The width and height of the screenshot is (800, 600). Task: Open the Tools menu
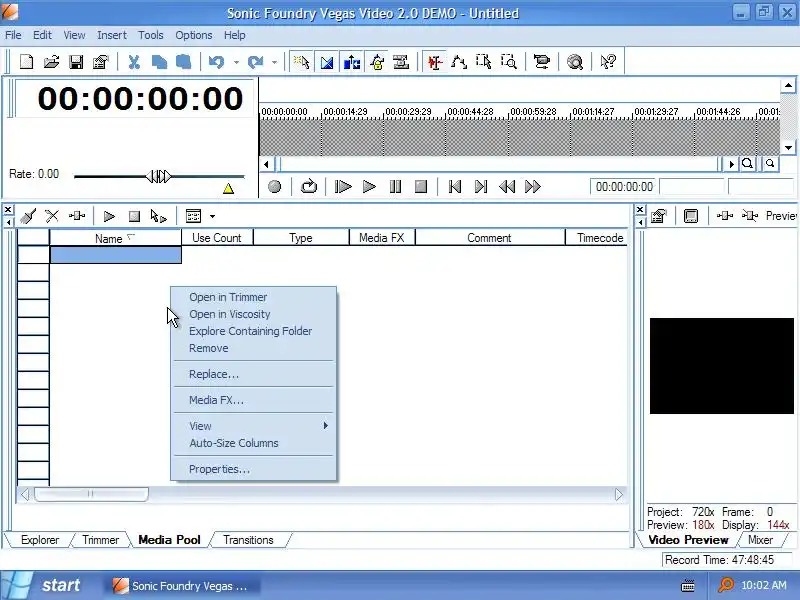pyautogui.click(x=151, y=35)
